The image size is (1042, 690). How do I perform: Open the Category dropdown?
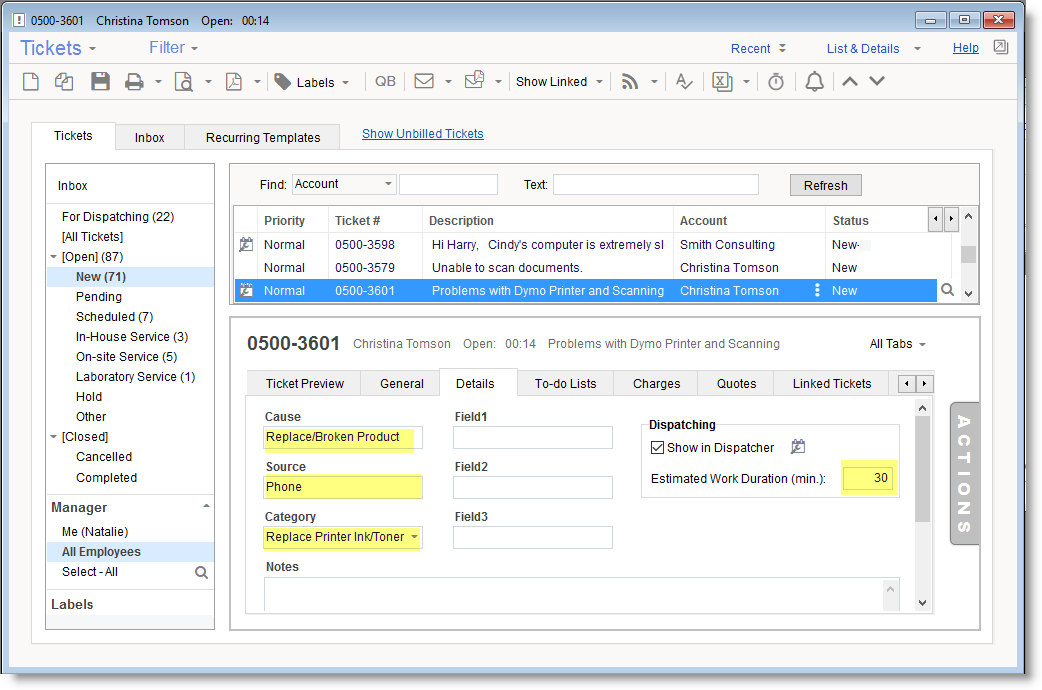(x=413, y=537)
